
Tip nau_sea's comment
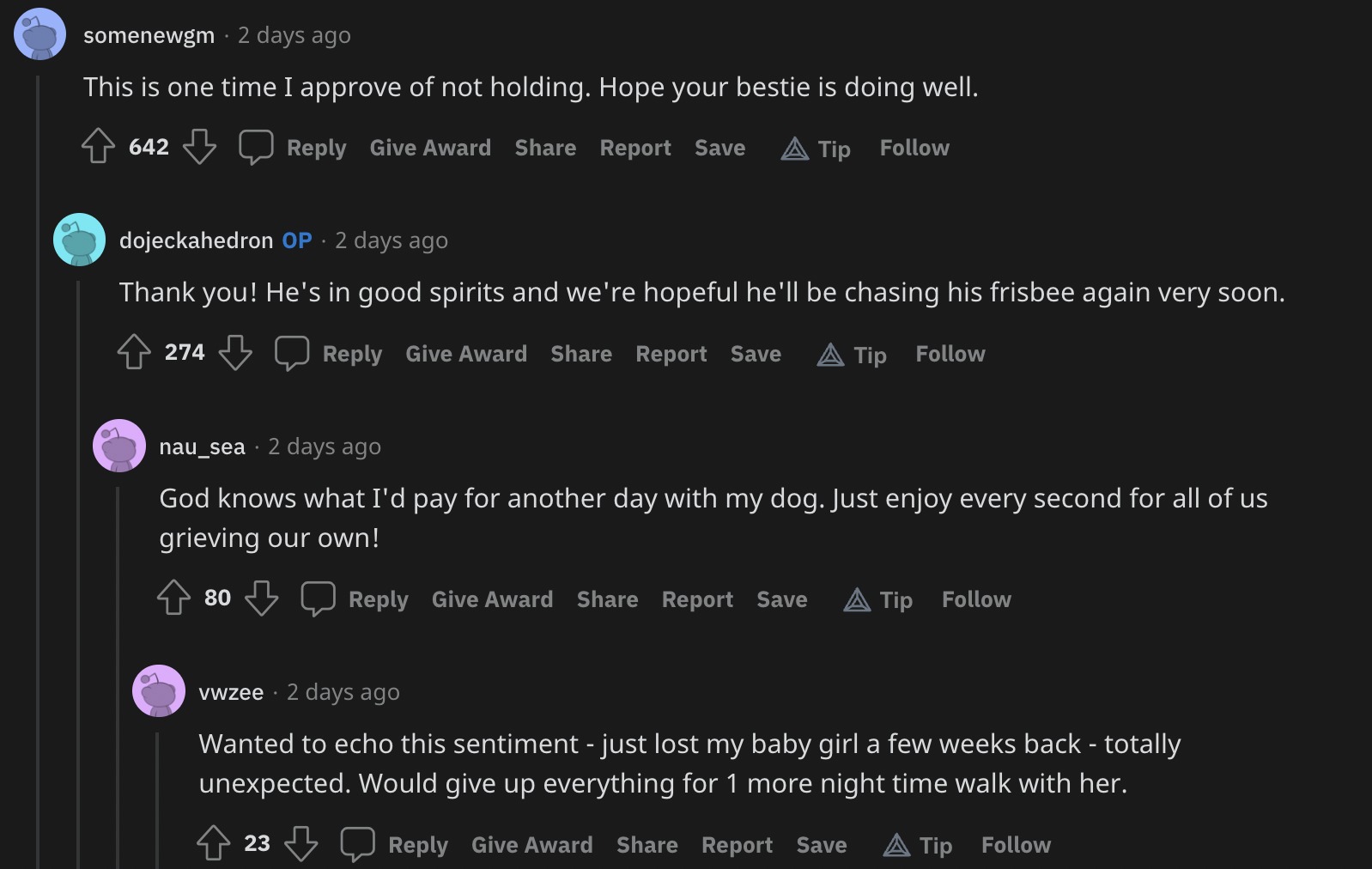[878, 599]
